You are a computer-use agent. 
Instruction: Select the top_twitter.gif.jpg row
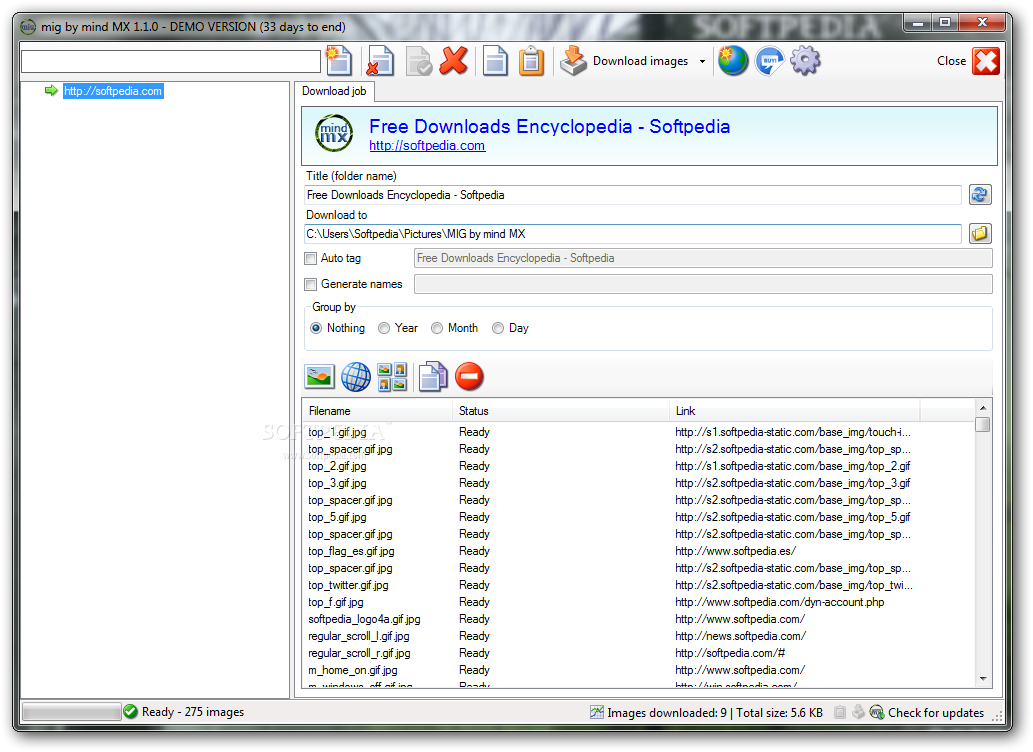click(638, 585)
